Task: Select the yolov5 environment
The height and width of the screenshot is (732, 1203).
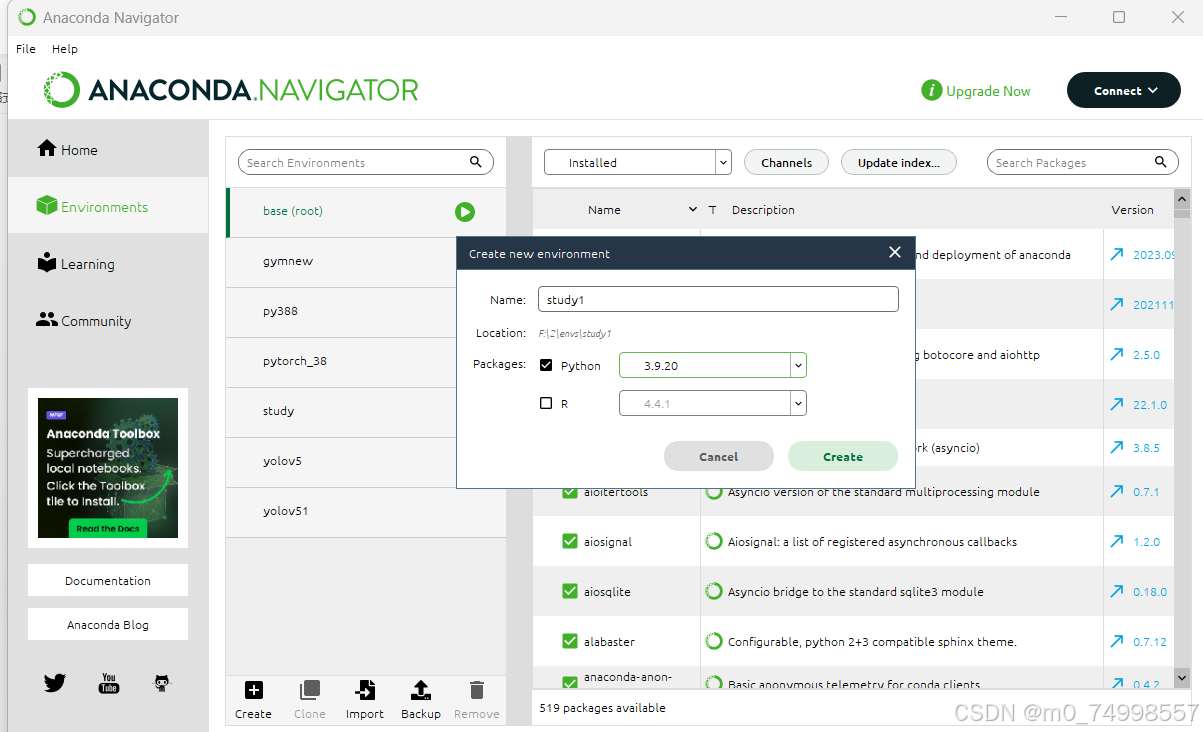Action: (x=366, y=461)
